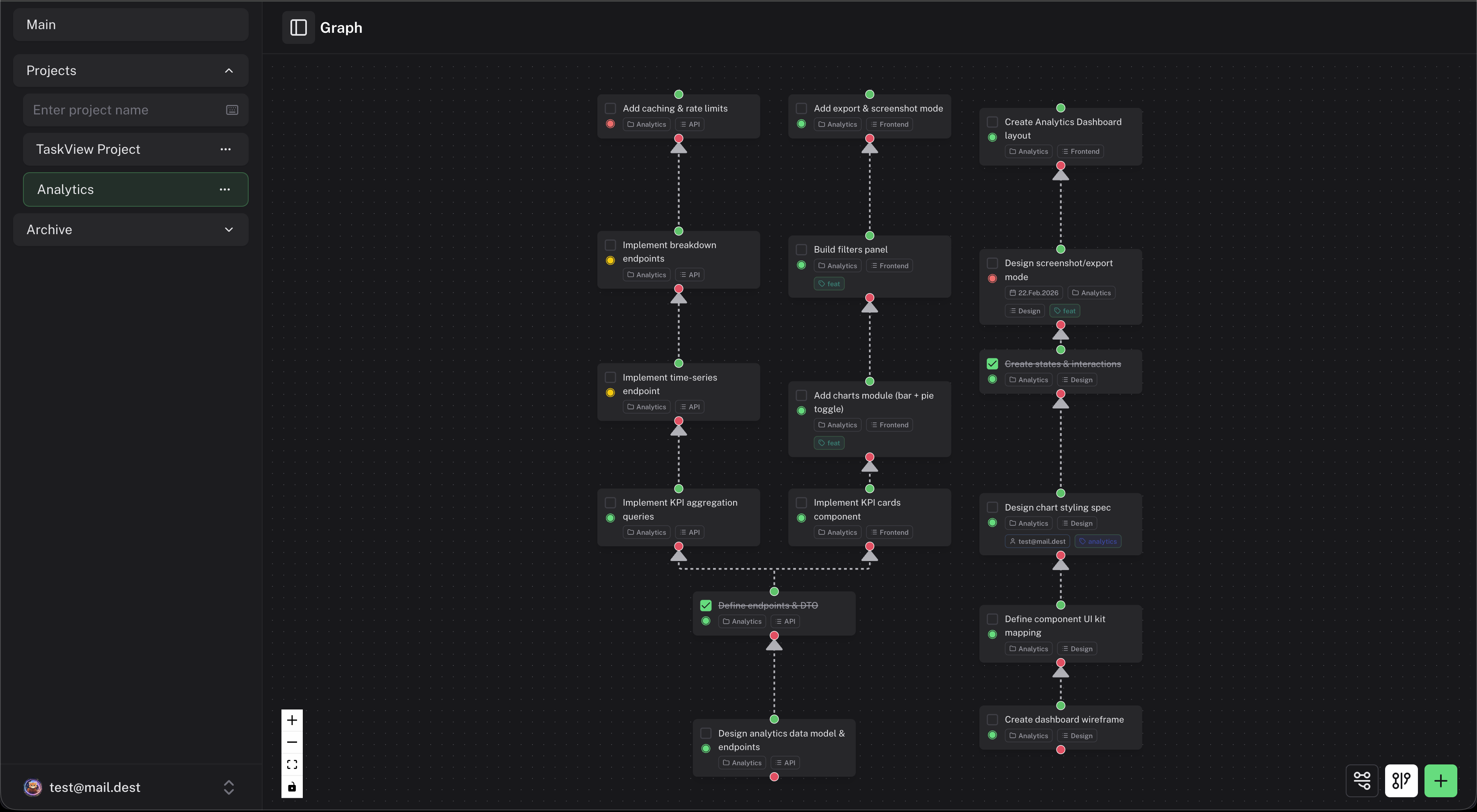Select the Main button at the top left

(131, 24)
